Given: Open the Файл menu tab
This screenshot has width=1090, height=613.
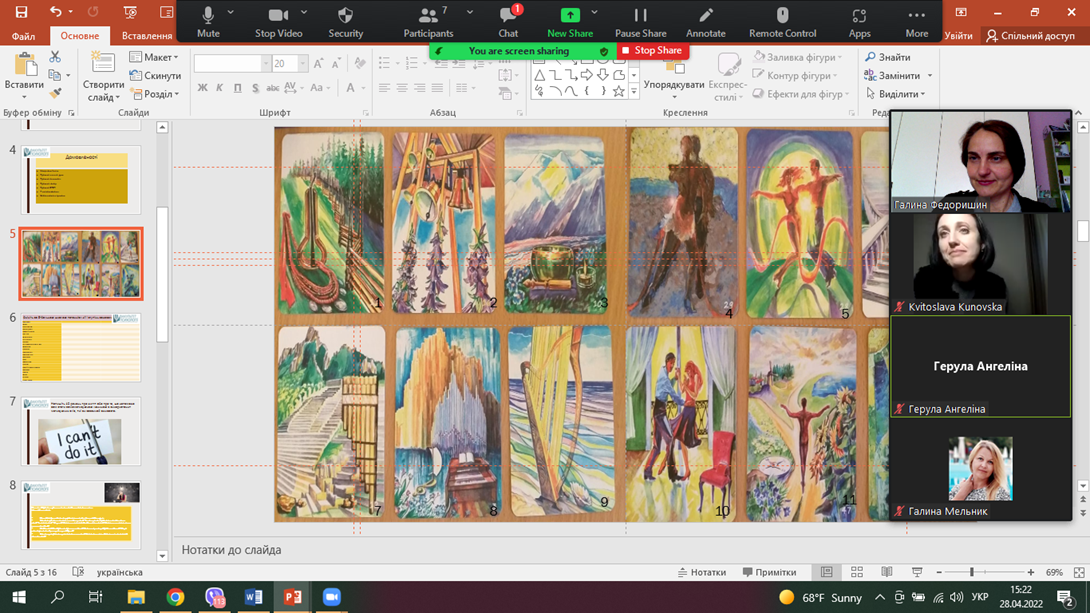Looking at the screenshot, I should [x=23, y=36].
